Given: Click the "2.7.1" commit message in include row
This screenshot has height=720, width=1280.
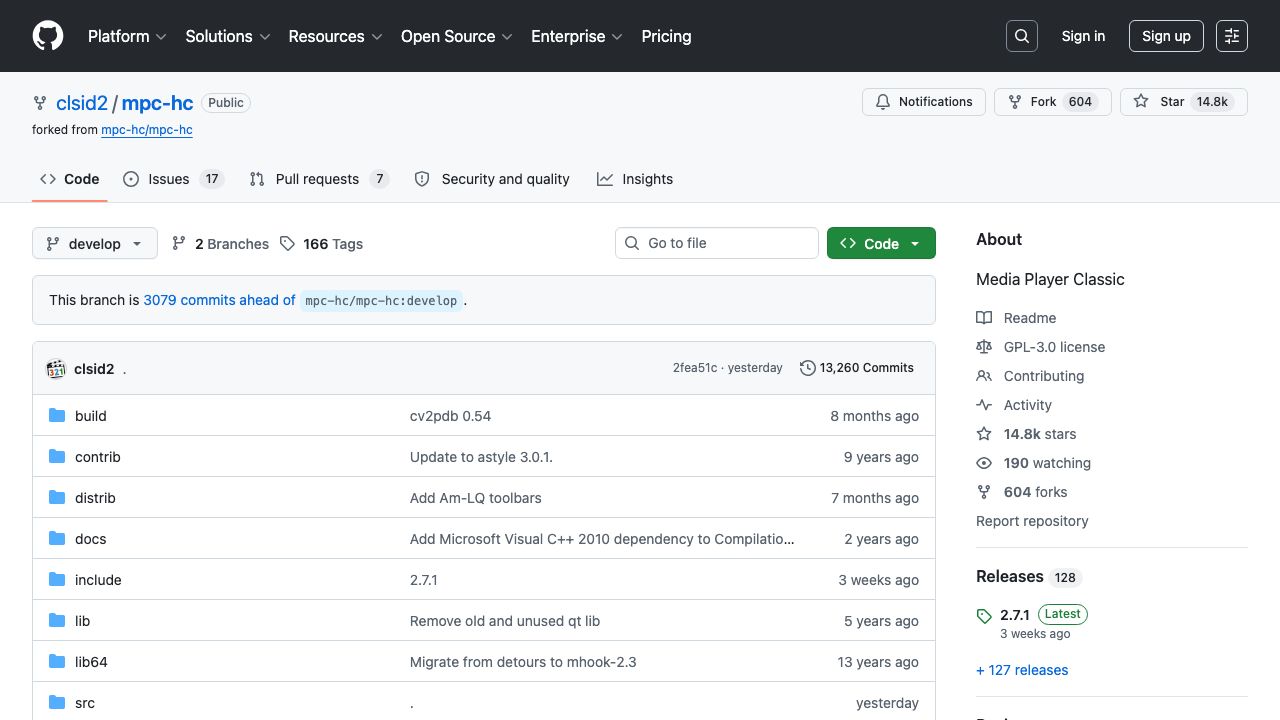Looking at the screenshot, I should (424, 580).
